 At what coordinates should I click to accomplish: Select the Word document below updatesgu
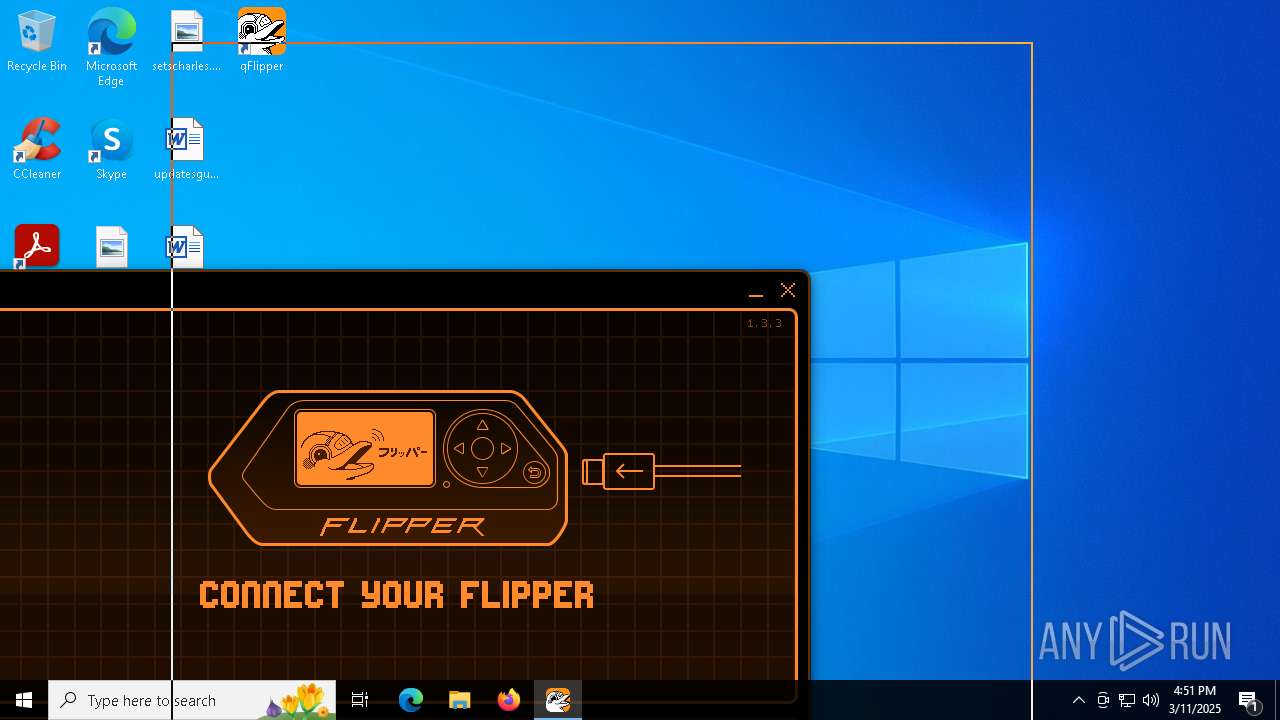click(x=186, y=247)
